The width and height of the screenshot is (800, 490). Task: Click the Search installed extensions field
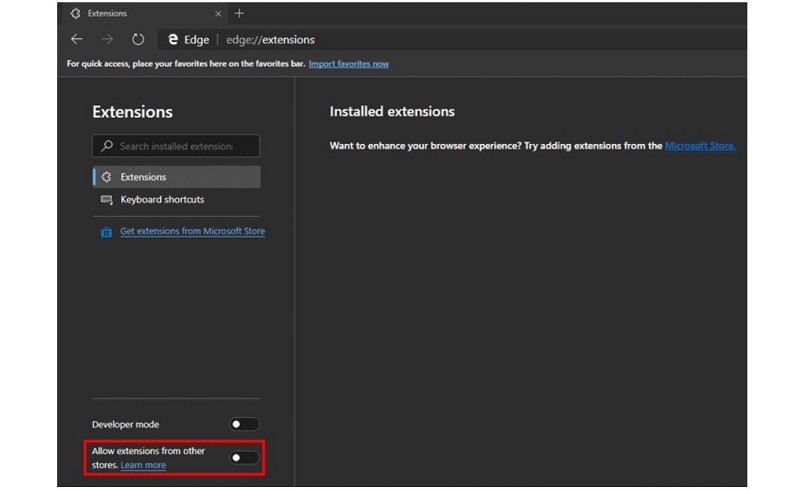[x=176, y=146]
